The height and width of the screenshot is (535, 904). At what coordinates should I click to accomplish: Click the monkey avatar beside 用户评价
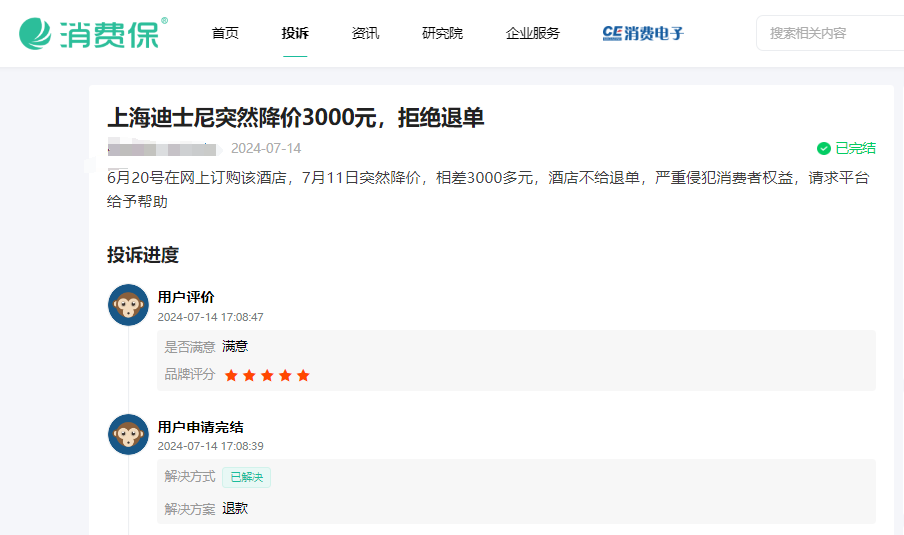pos(128,305)
